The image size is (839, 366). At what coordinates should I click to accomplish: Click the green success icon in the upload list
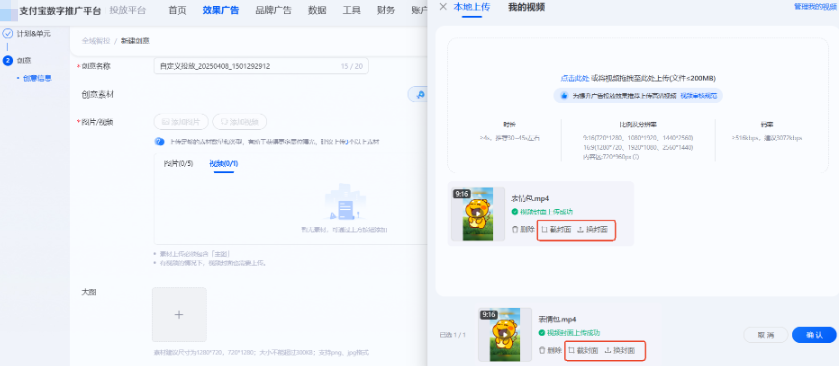(x=514, y=212)
